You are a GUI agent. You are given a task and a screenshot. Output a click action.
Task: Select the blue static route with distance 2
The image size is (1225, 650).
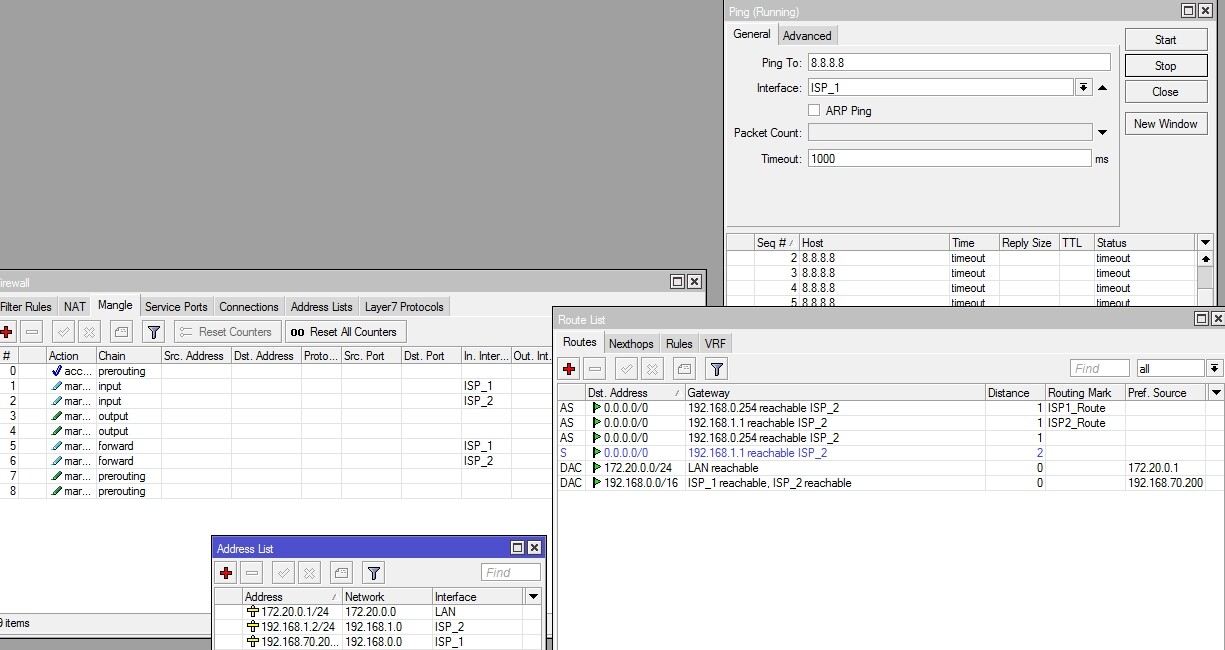(x=890, y=453)
